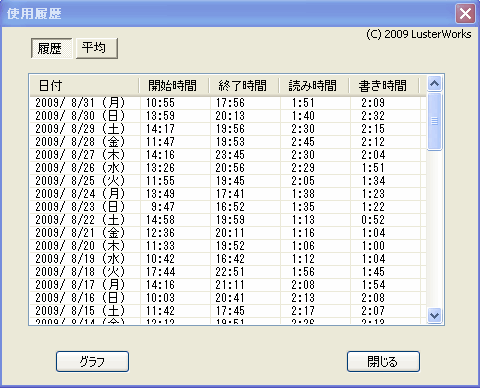Click the 閉じる button
480x388 pixels.
383,361
